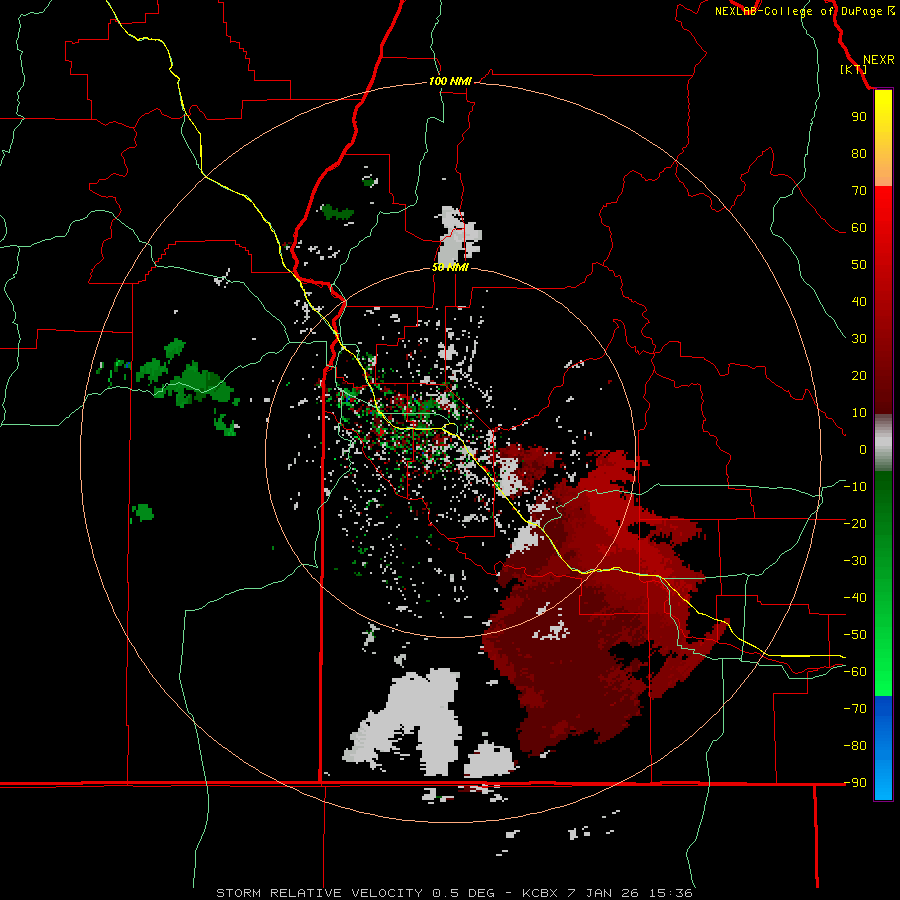Click the 50 value on velocity scale

pos(859,265)
